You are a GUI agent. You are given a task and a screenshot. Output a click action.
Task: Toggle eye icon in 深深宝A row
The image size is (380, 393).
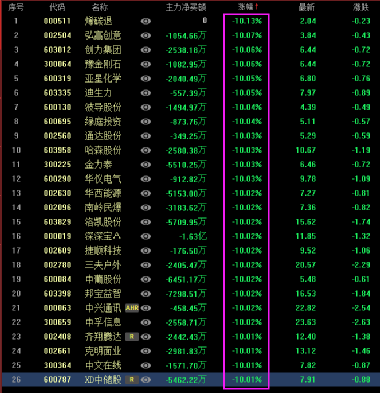click(146, 236)
